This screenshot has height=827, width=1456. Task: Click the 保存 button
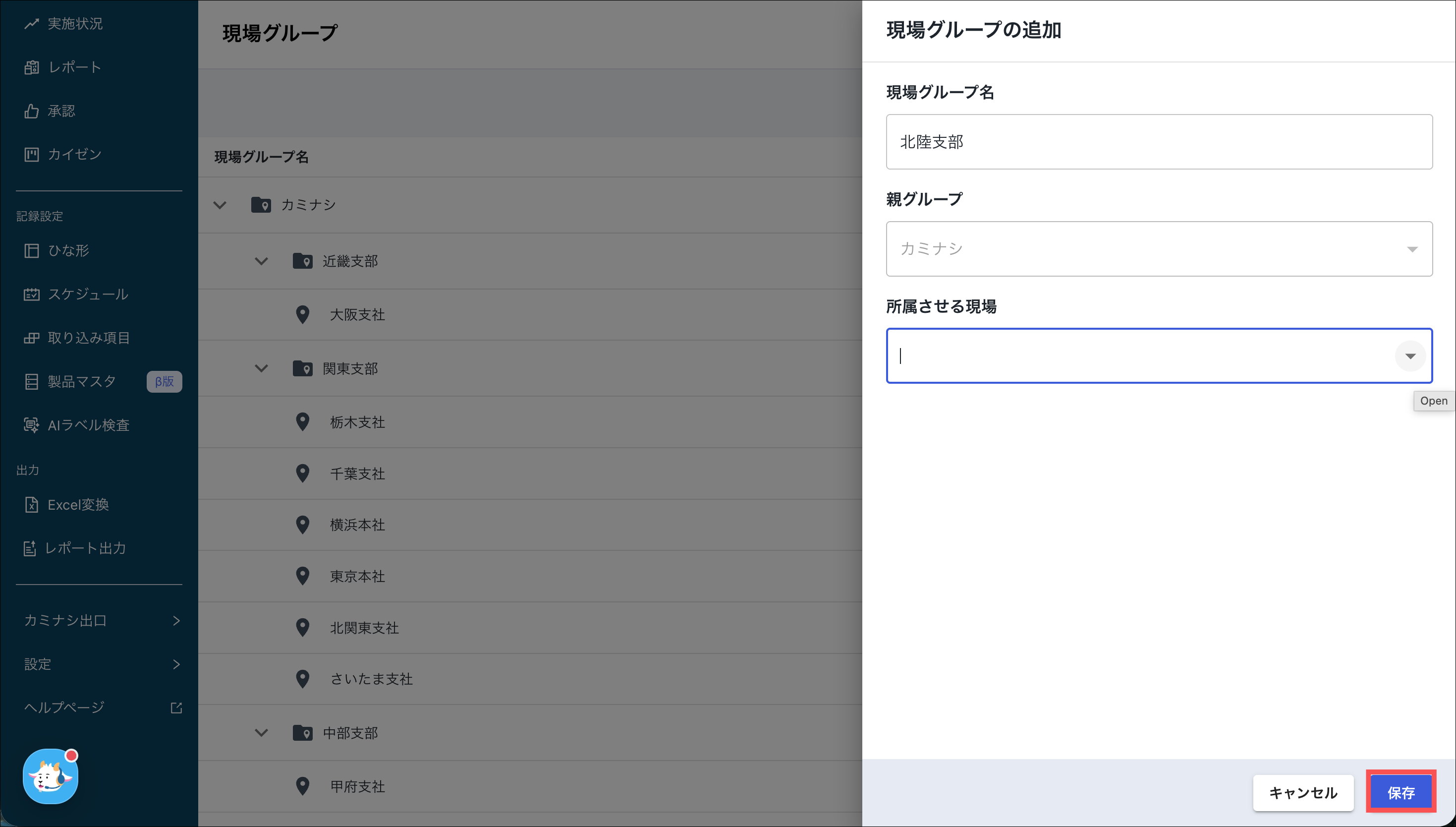click(x=1400, y=792)
